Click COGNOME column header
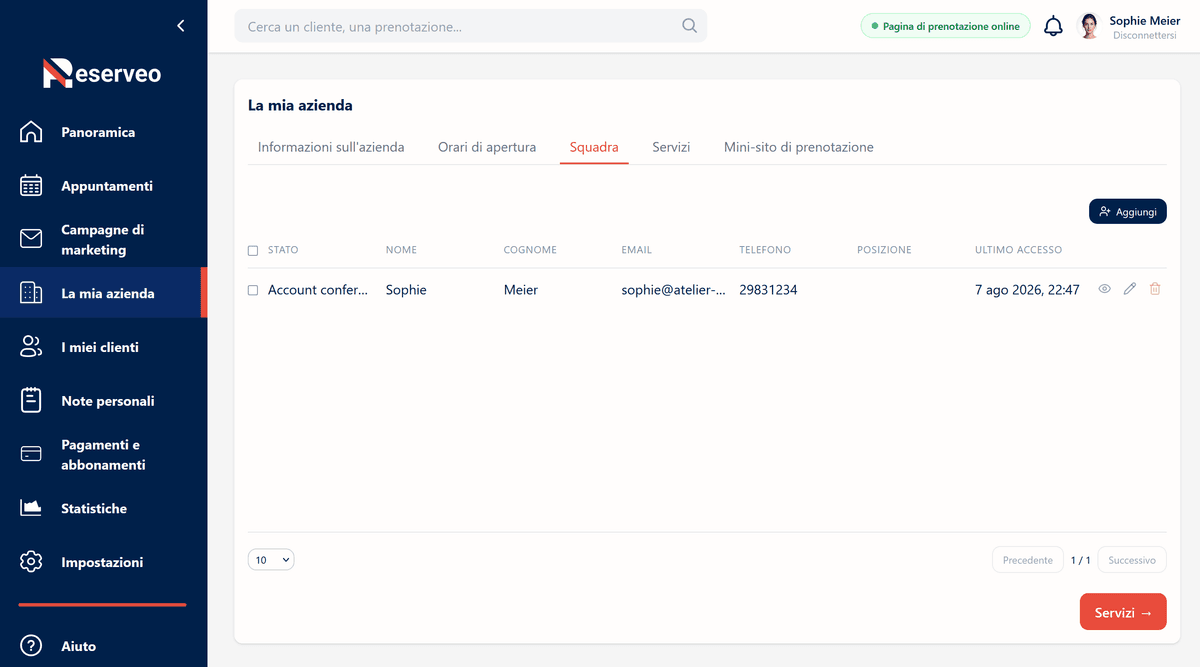Image resolution: width=1200 pixels, height=667 pixels. pos(530,250)
